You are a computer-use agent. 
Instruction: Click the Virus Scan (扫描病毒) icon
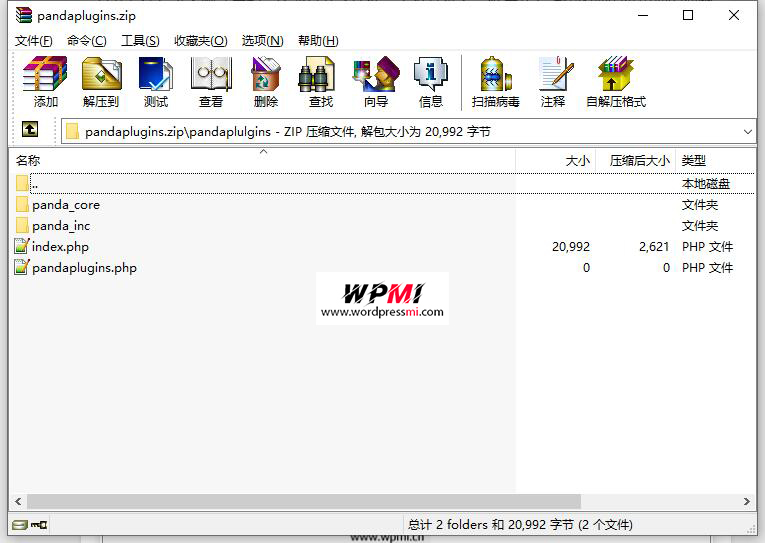(x=496, y=81)
